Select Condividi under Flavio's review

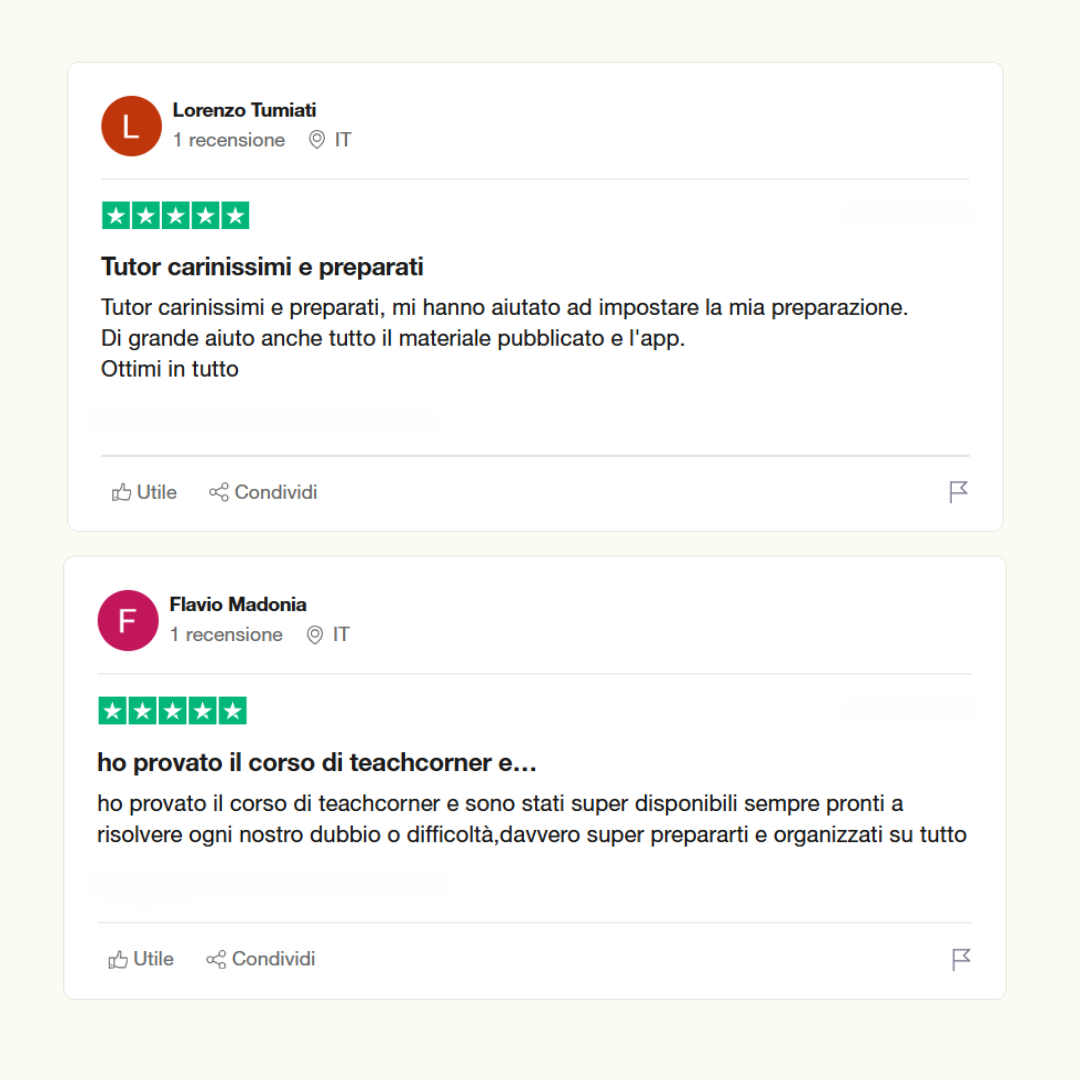click(x=261, y=959)
